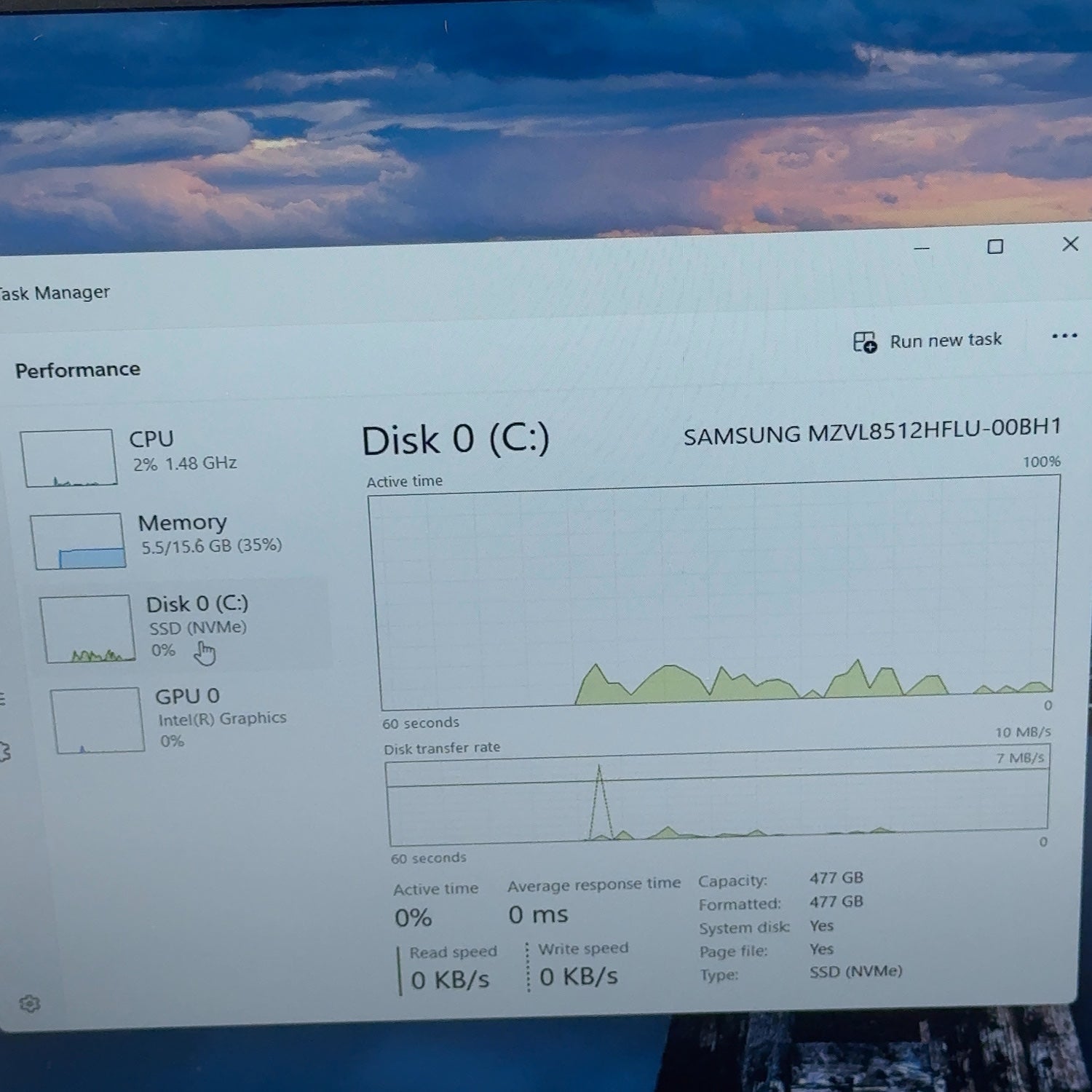Open the three-dot more options menu
The height and width of the screenshot is (1092, 1092).
pos(1064,336)
